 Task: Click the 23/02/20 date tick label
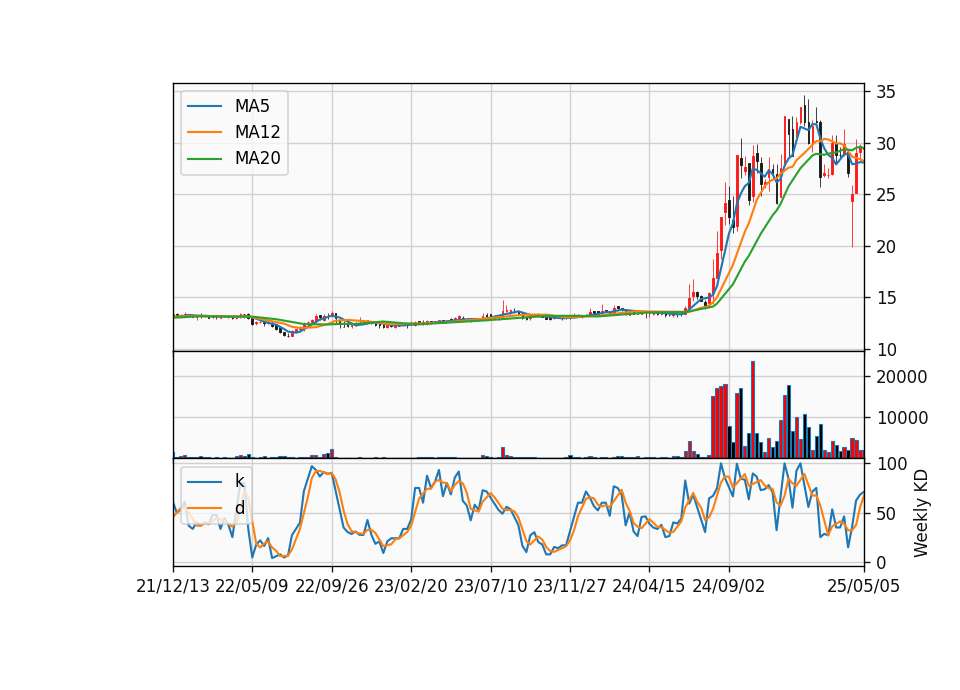coord(411,586)
